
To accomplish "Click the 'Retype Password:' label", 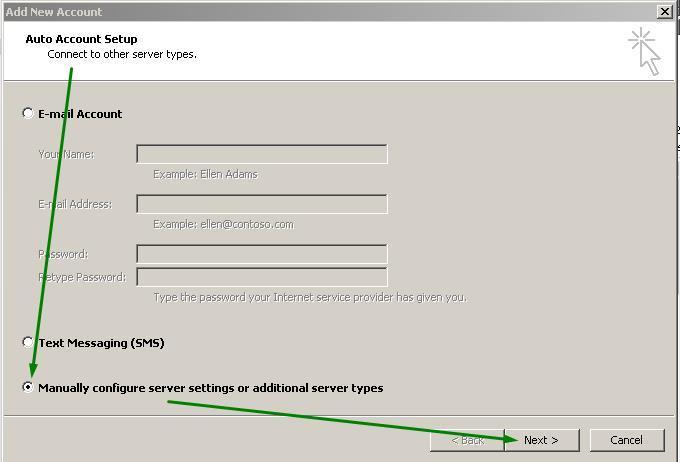I will coord(82,277).
